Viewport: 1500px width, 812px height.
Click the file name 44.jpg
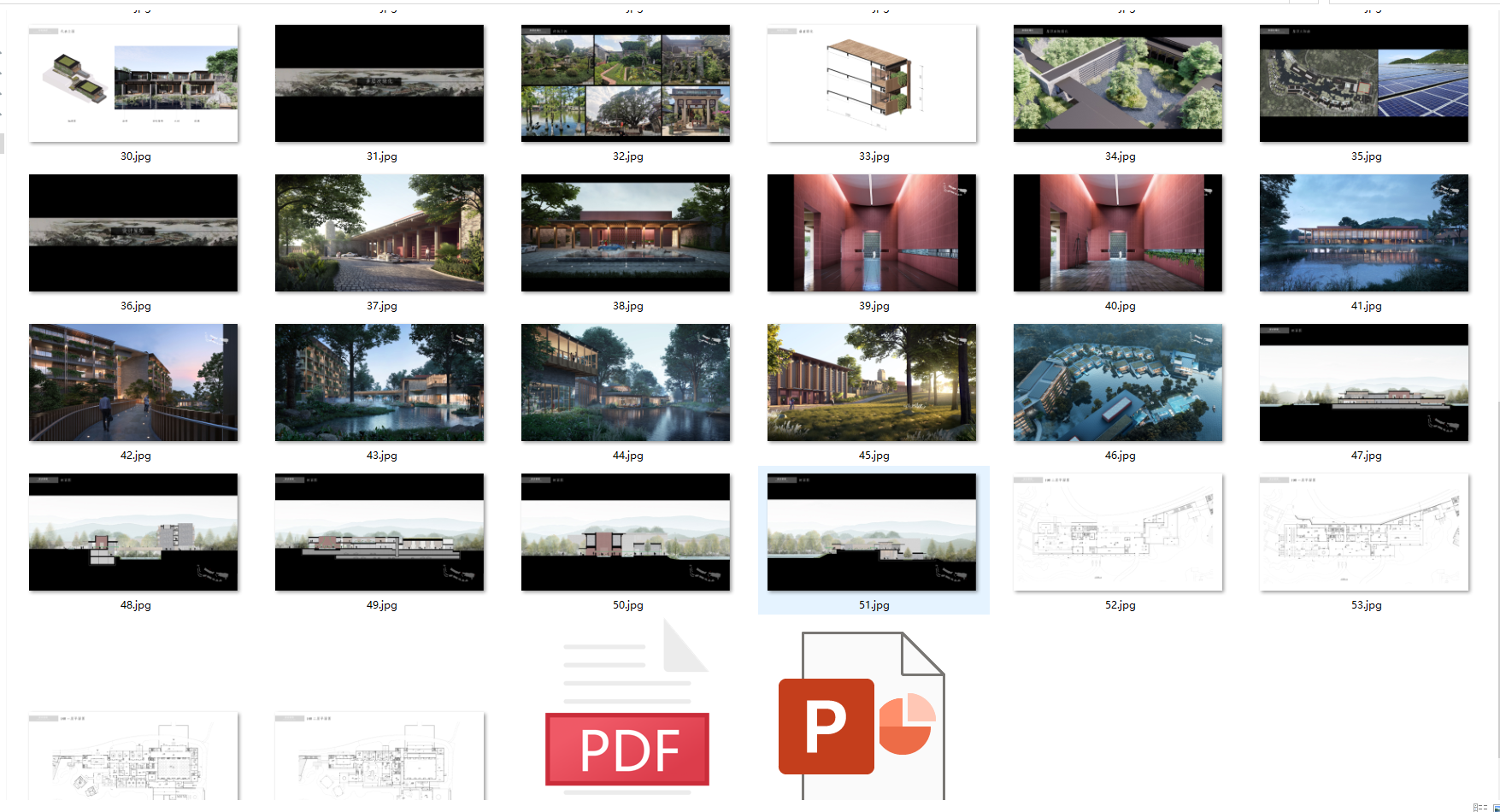(628, 456)
